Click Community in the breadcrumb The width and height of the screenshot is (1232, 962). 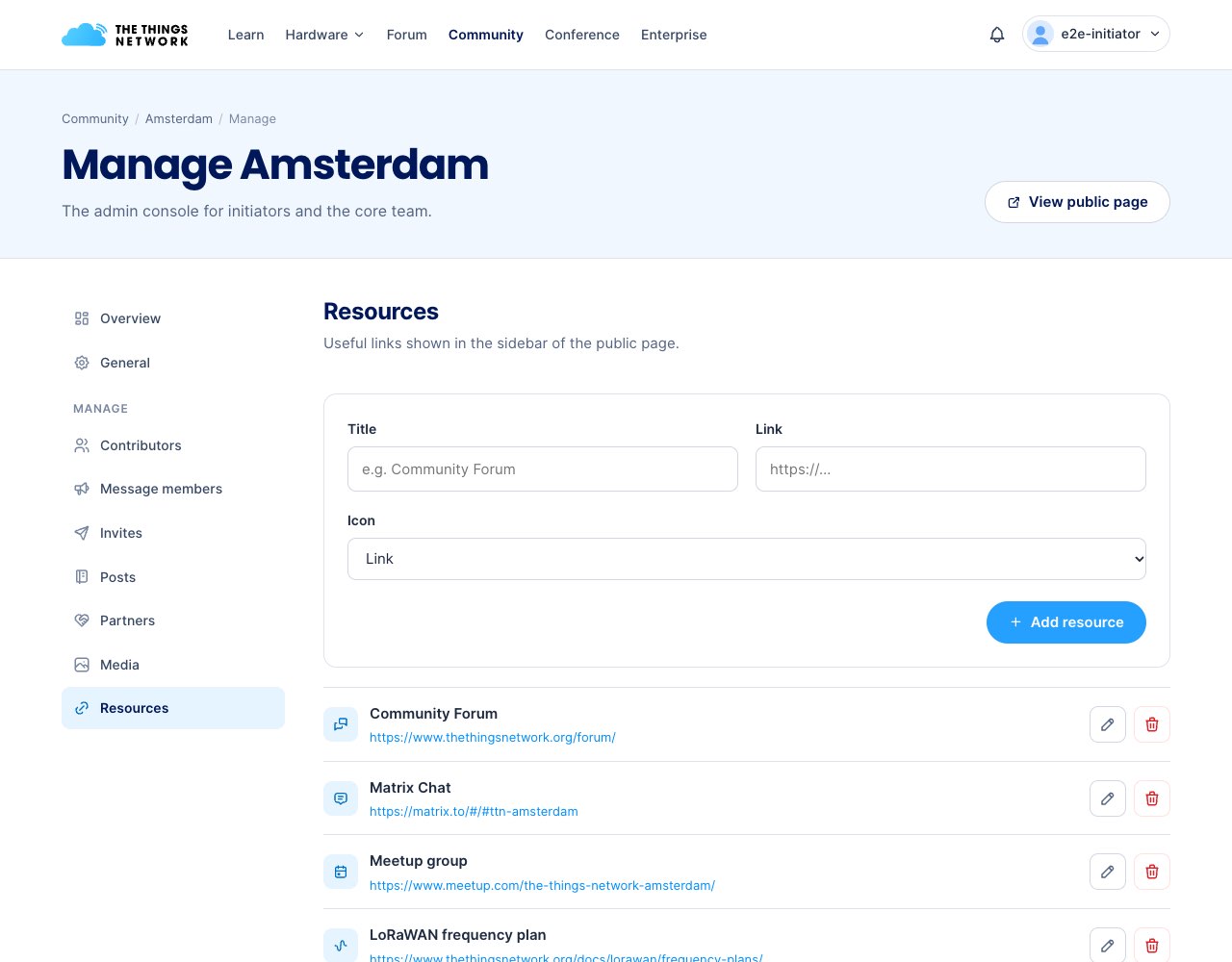[95, 119]
